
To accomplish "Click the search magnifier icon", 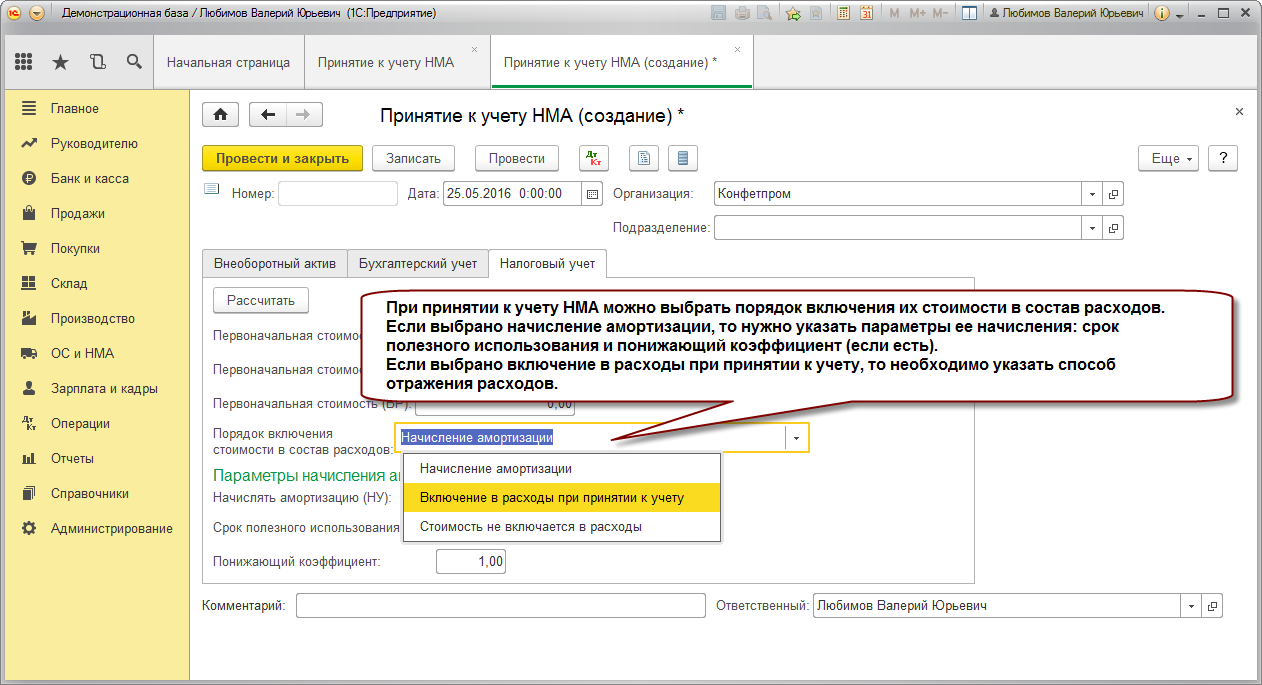I will point(134,62).
